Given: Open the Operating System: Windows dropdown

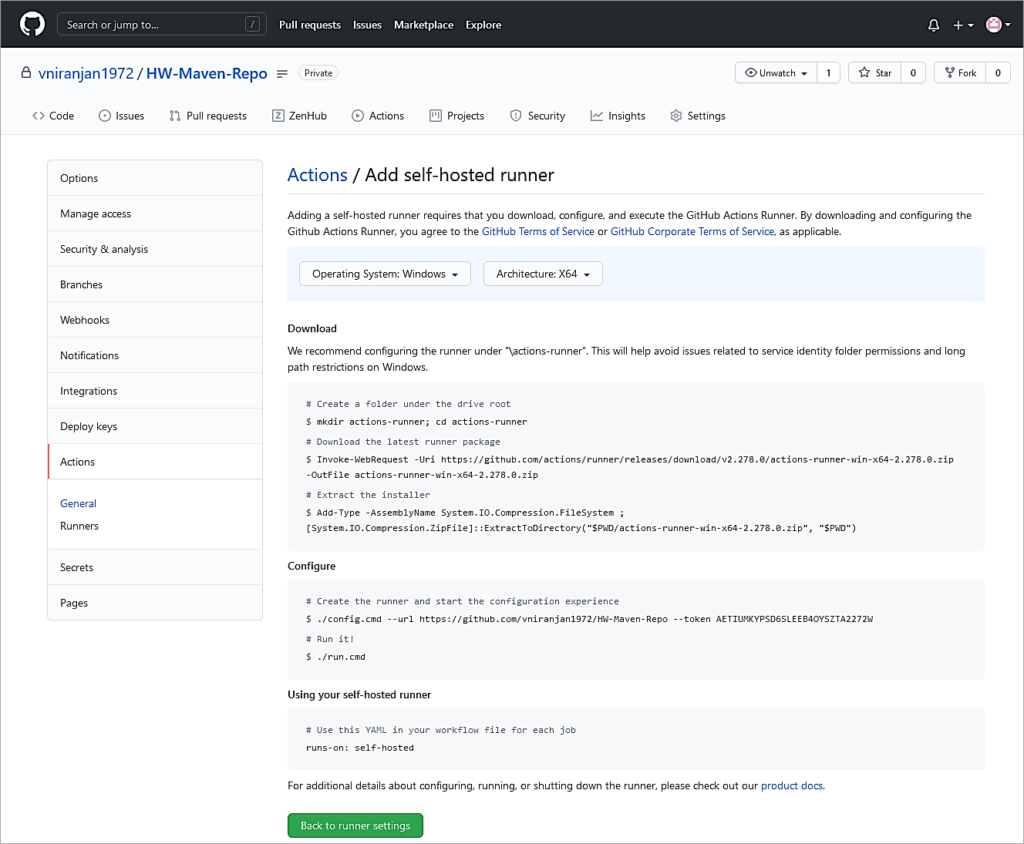Looking at the screenshot, I should pos(384,273).
